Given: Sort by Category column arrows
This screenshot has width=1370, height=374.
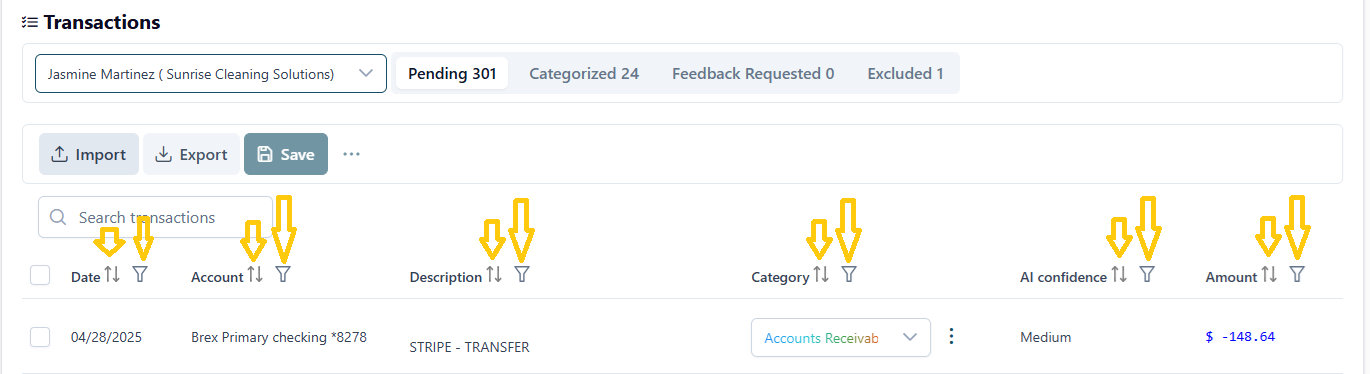Looking at the screenshot, I should click(x=821, y=275).
